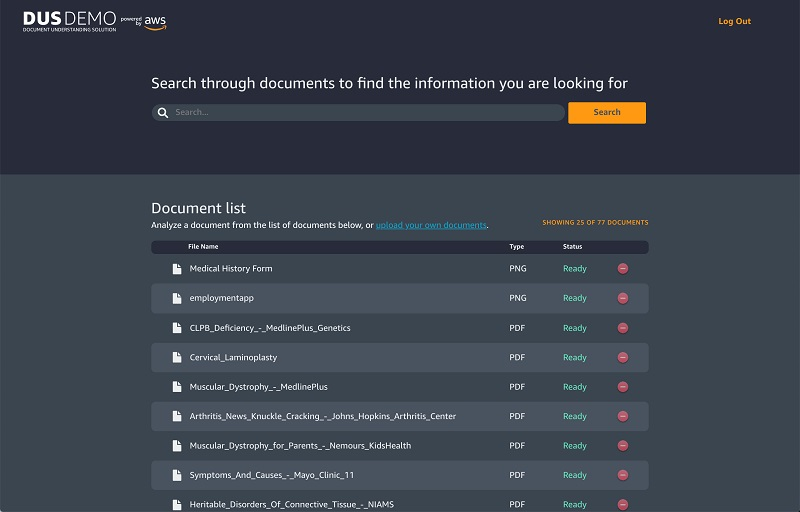Click file icon for Symptoms_And_Causes document
The height and width of the screenshot is (512, 800).
(x=177, y=475)
